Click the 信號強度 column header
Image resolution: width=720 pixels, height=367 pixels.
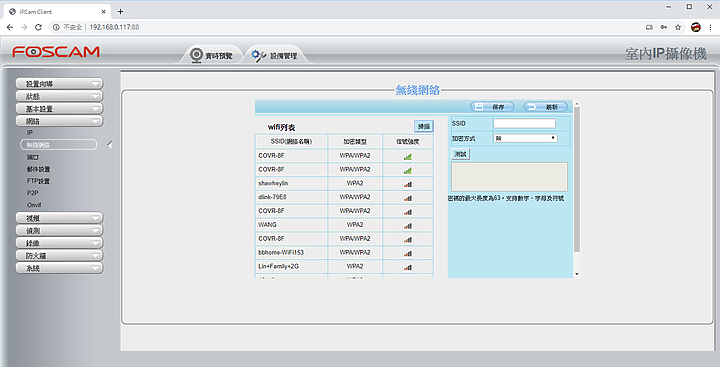coord(408,141)
